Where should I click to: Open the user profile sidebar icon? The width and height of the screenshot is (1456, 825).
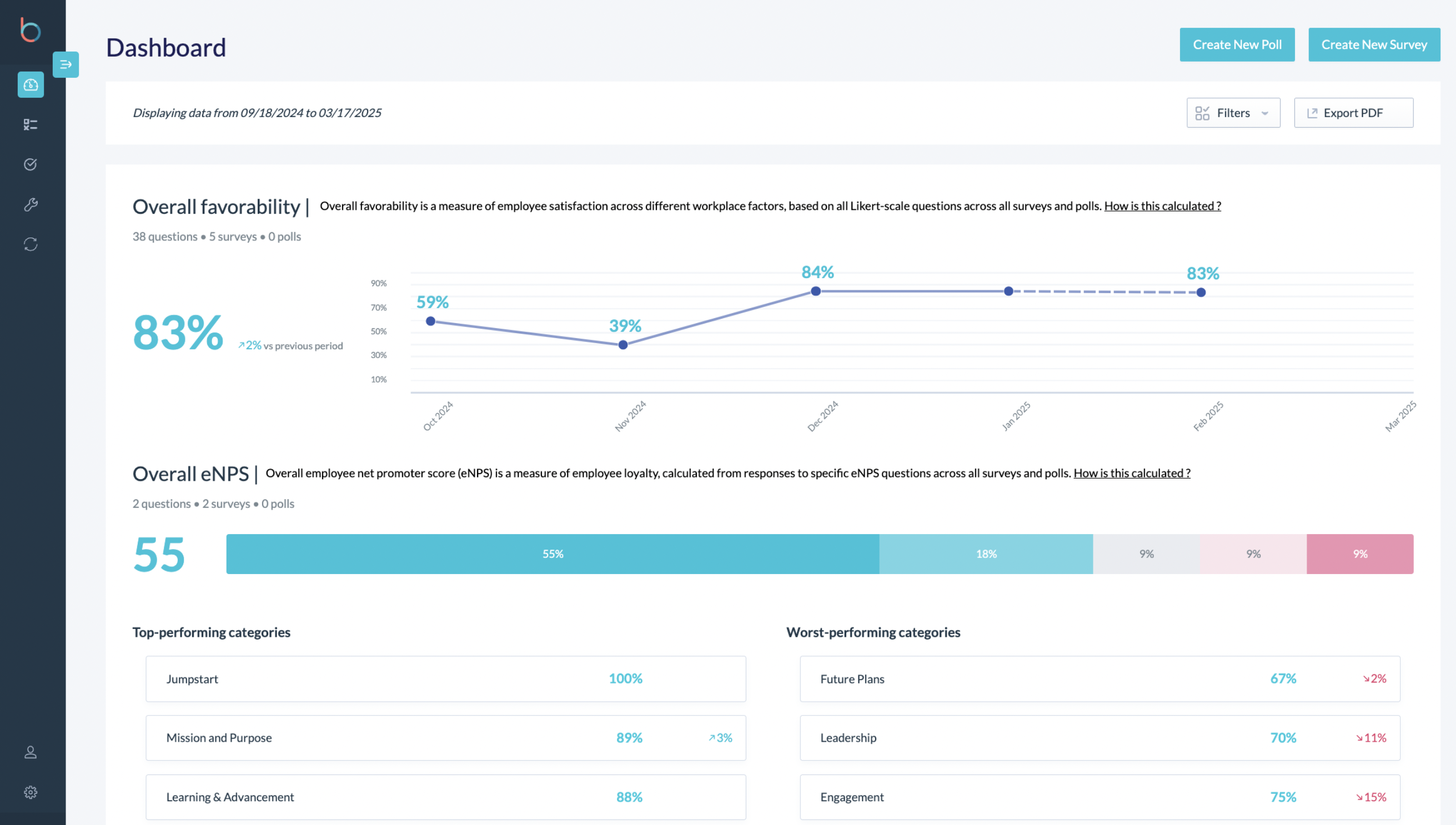coord(31,752)
